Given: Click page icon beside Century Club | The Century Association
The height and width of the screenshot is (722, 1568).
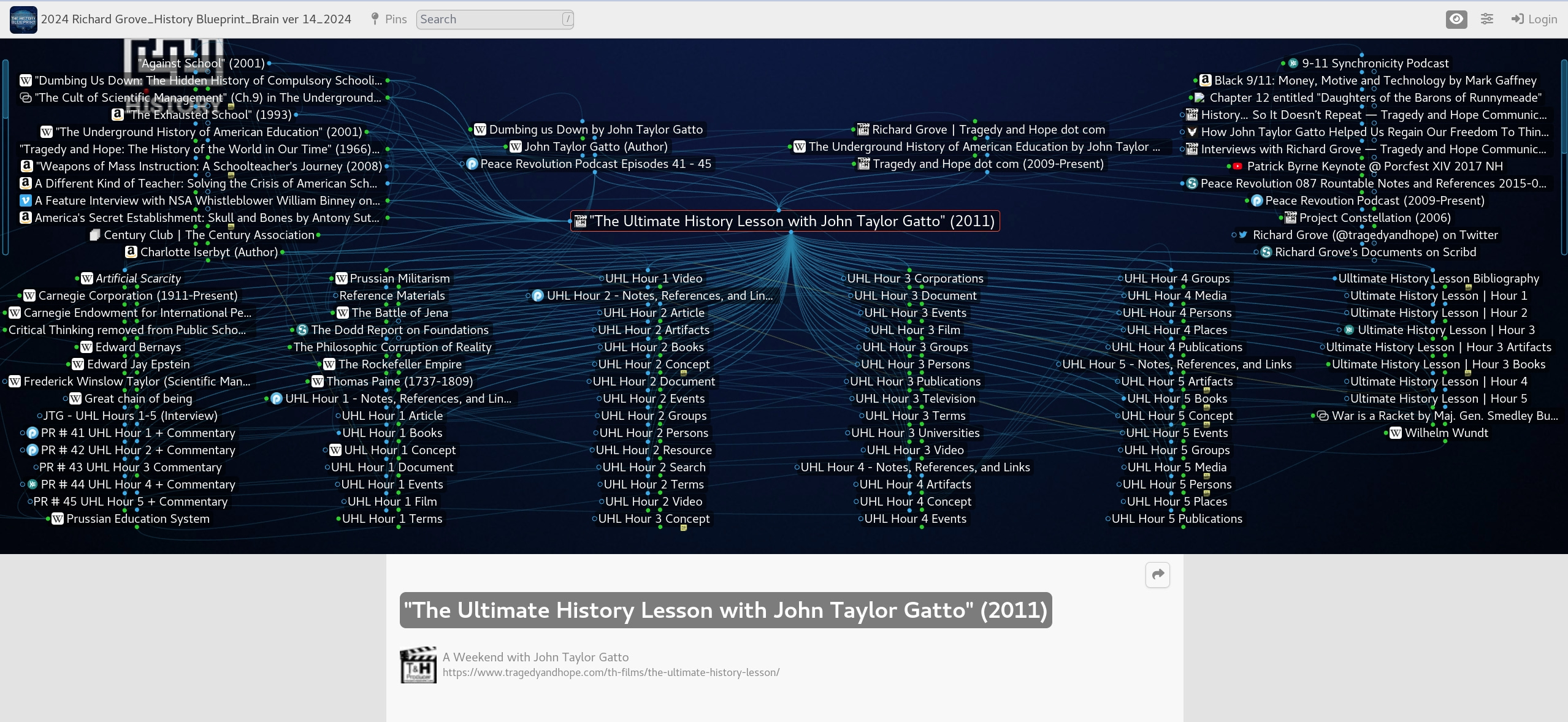Looking at the screenshot, I should (x=95, y=235).
